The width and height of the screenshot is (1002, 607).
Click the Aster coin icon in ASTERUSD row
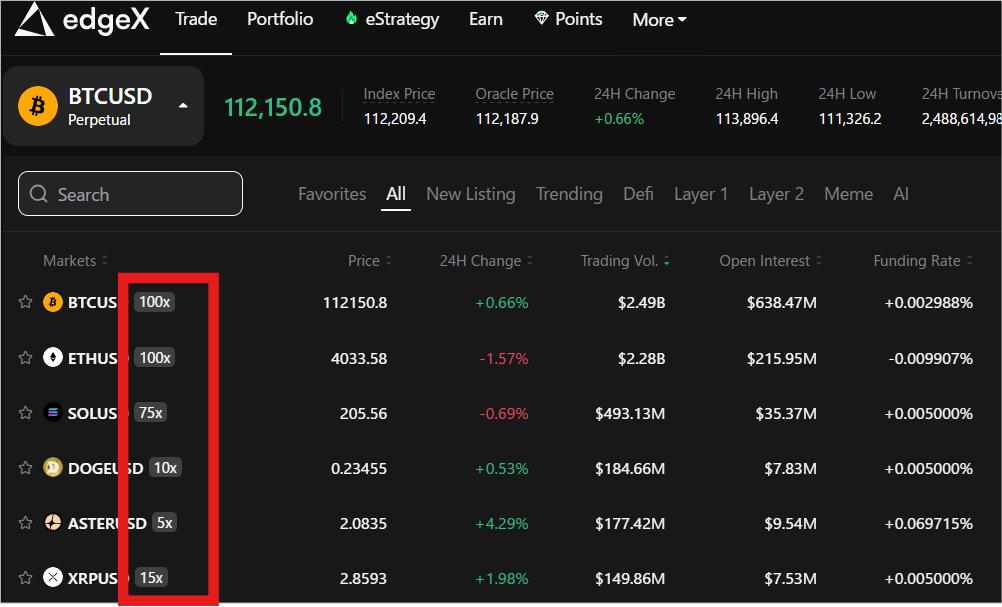coord(53,523)
